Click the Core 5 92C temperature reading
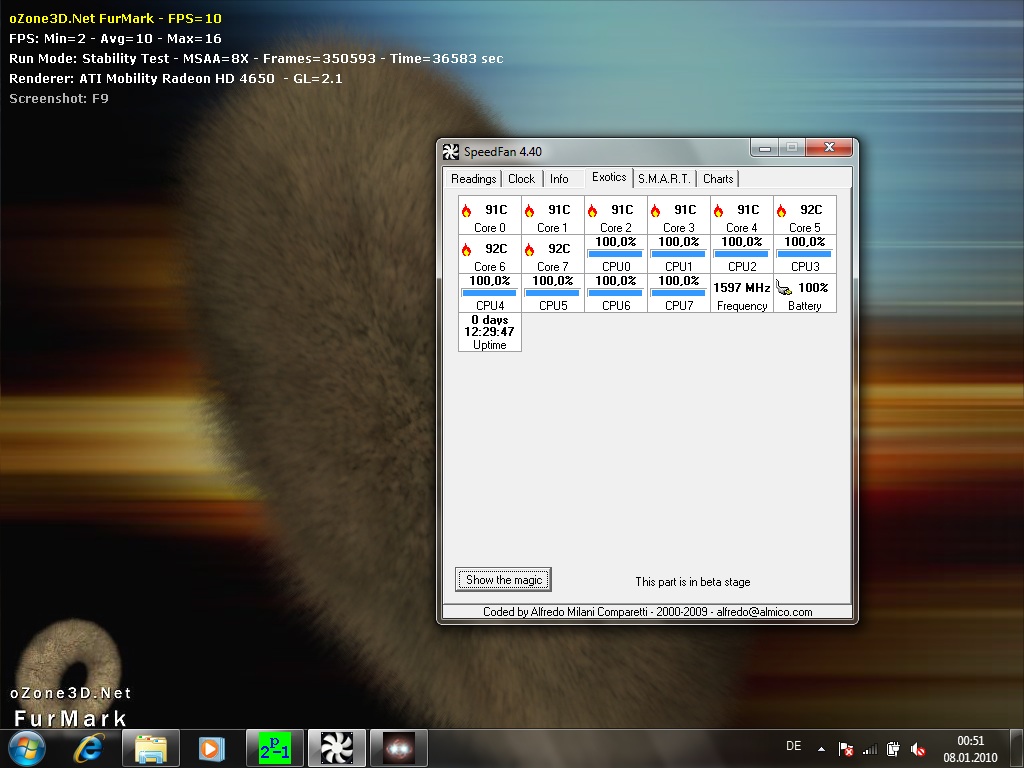1024x768 pixels. (x=811, y=210)
